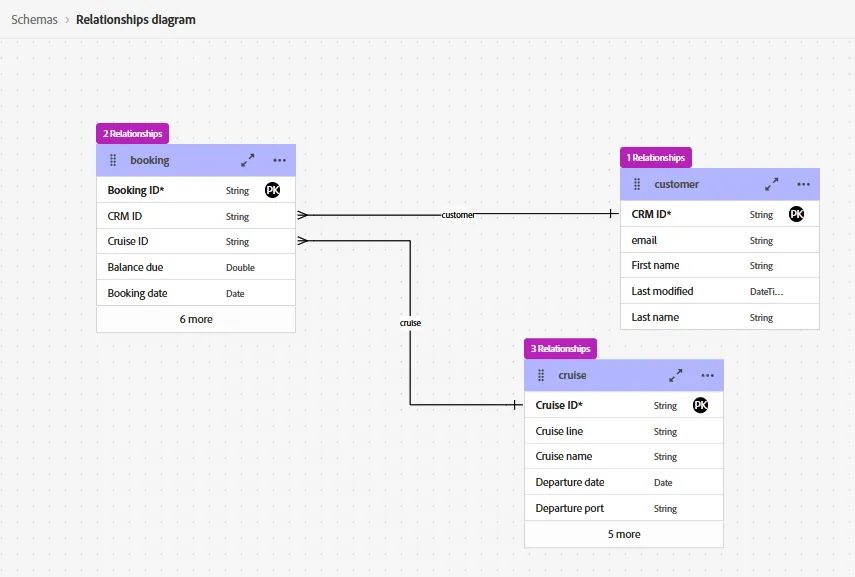Screen dimensions: 855x577
Task: Click the 1 Relationships badge on customer
Action: click(x=655, y=158)
